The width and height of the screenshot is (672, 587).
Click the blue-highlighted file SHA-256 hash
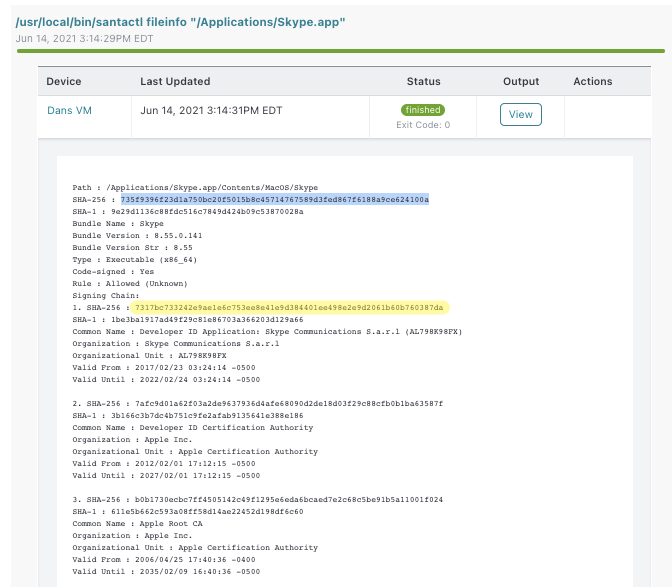coord(275,200)
